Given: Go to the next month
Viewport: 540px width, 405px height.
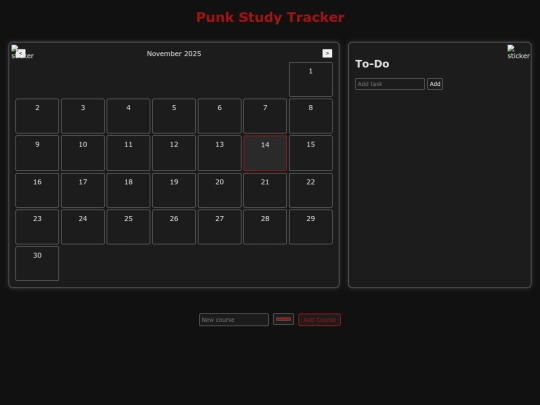Looking at the screenshot, I should (x=327, y=53).
